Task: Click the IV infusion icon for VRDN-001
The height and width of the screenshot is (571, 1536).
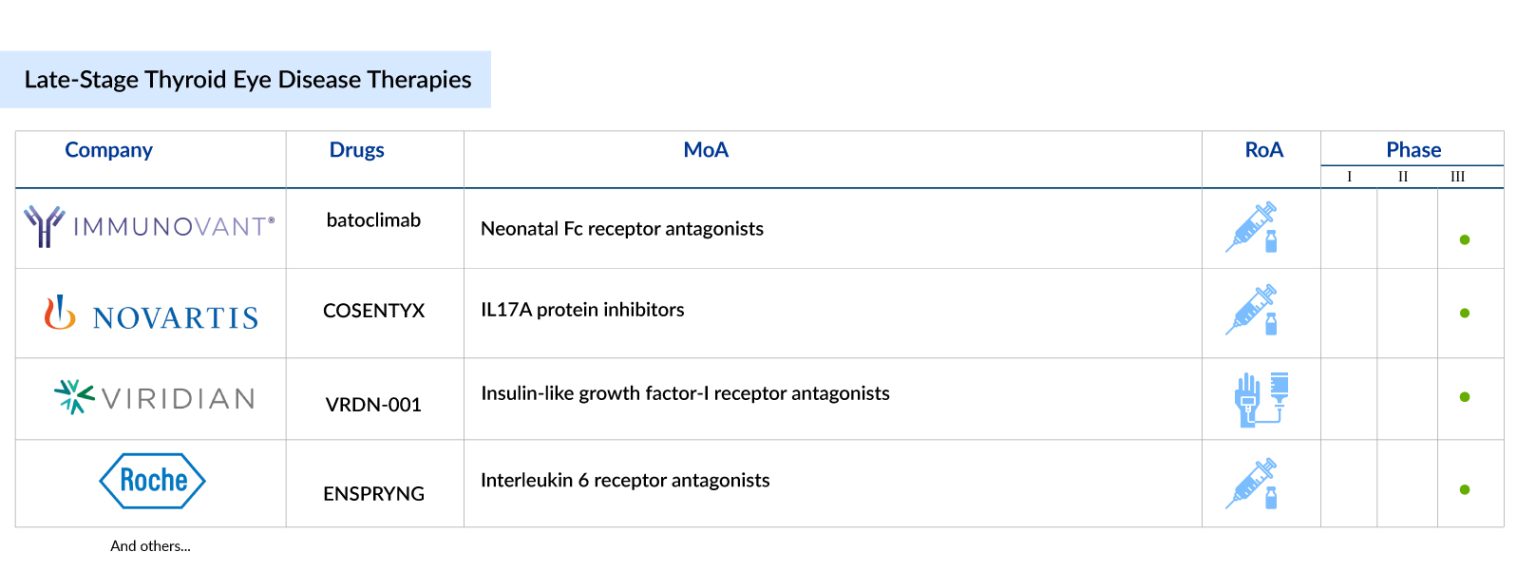Action: 1260,399
